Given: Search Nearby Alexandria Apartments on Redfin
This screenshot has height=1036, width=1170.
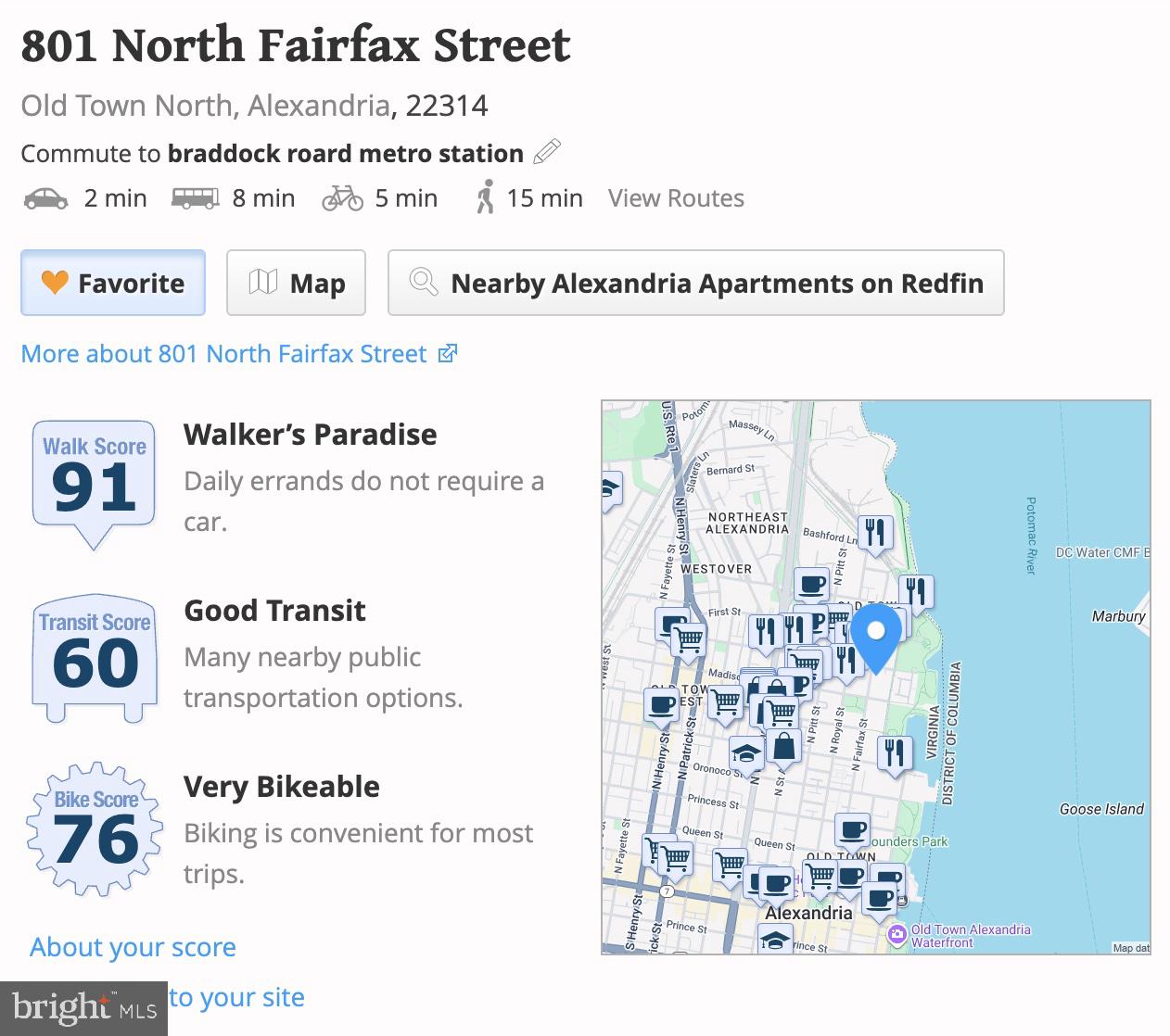Looking at the screenshot, I should point(695,283).
